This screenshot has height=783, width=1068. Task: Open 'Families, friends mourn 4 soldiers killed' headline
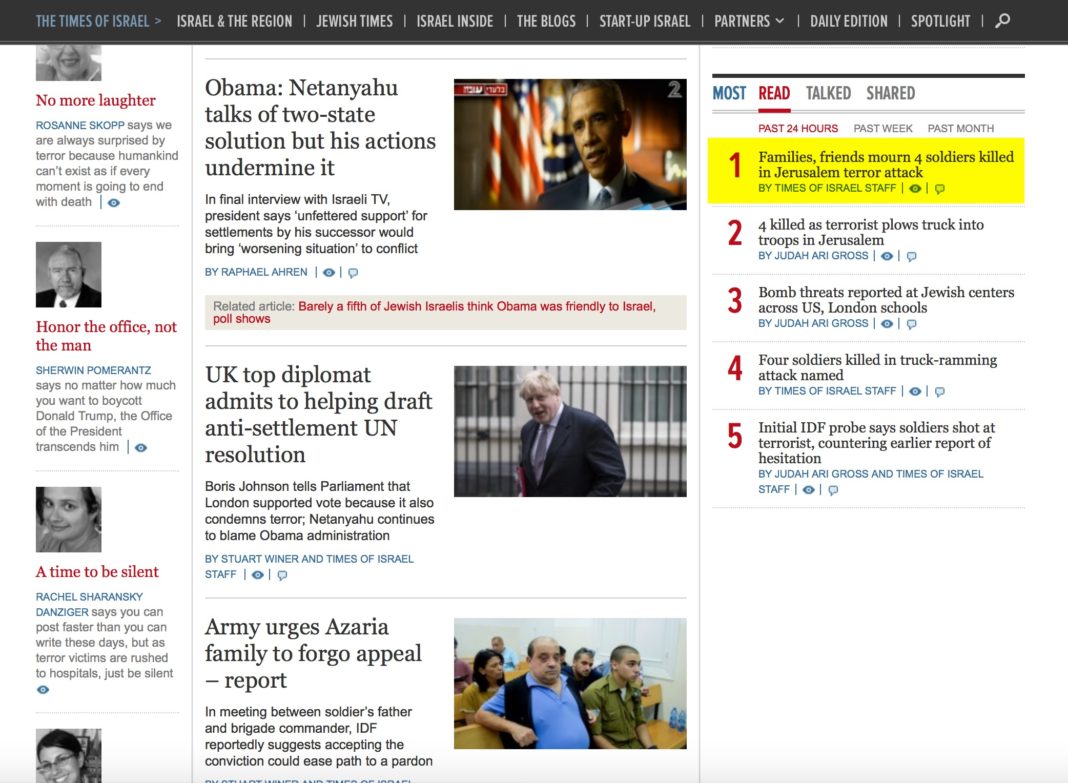[x=885, y=165]
